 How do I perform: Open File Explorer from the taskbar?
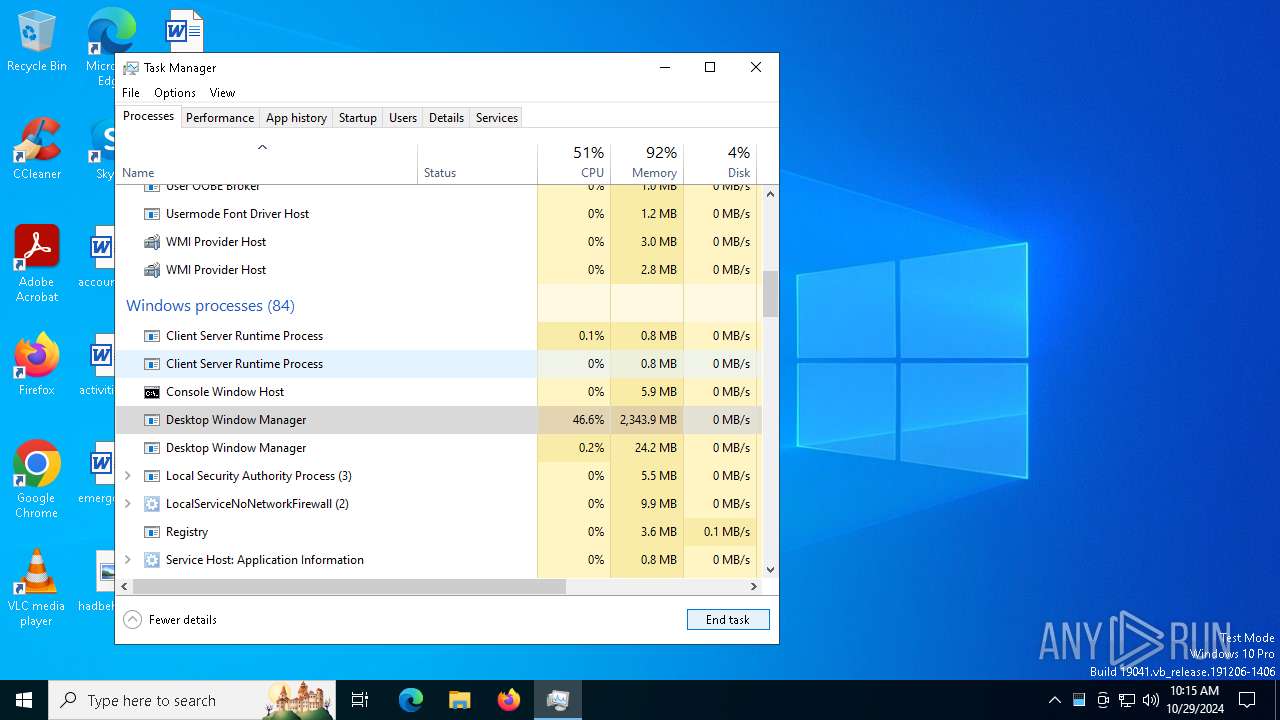[459, 700]
